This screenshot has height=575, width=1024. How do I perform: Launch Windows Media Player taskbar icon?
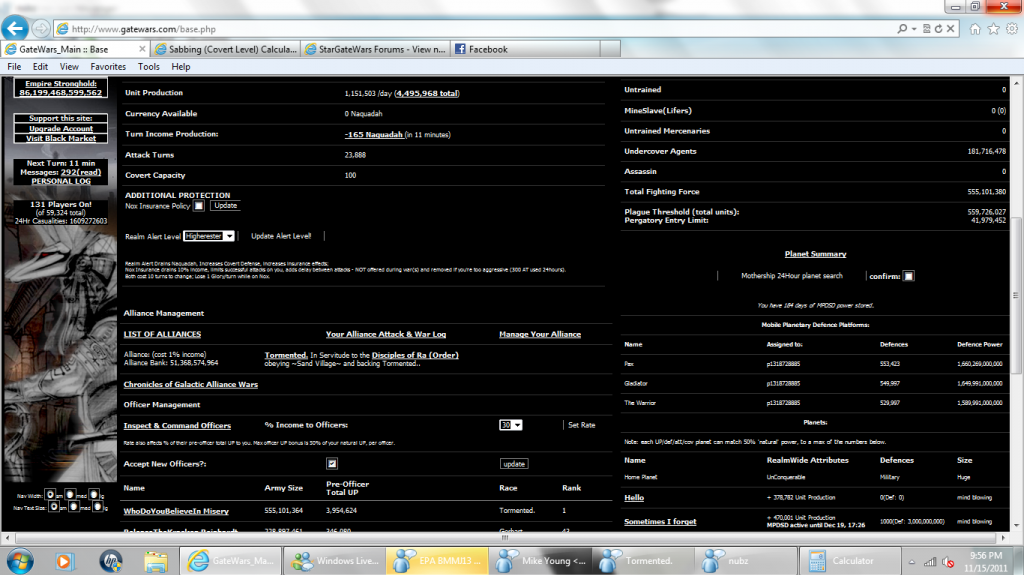[64, 560]
